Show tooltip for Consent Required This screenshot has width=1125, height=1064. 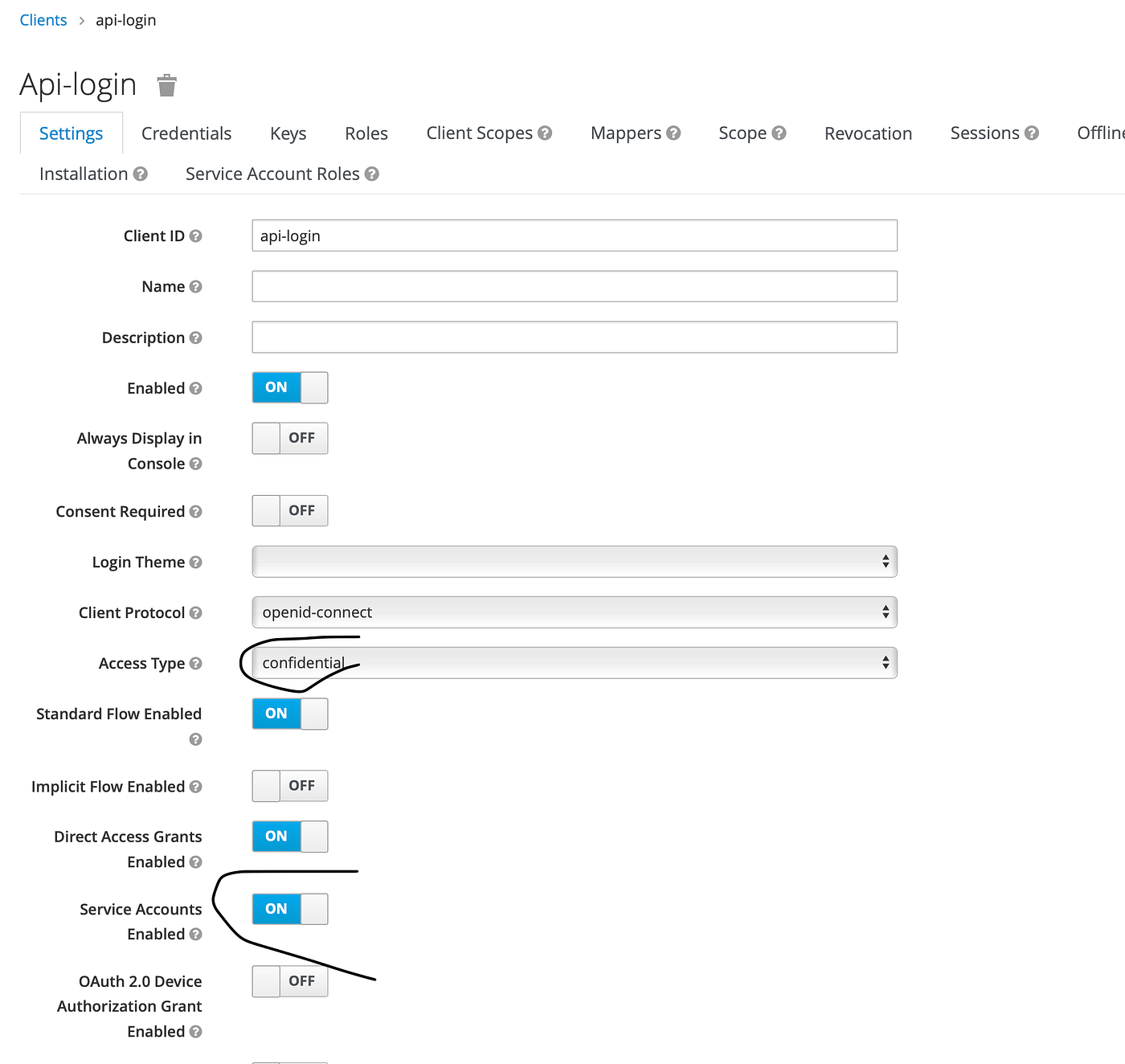pyautogui.click(x=195, y=512)
